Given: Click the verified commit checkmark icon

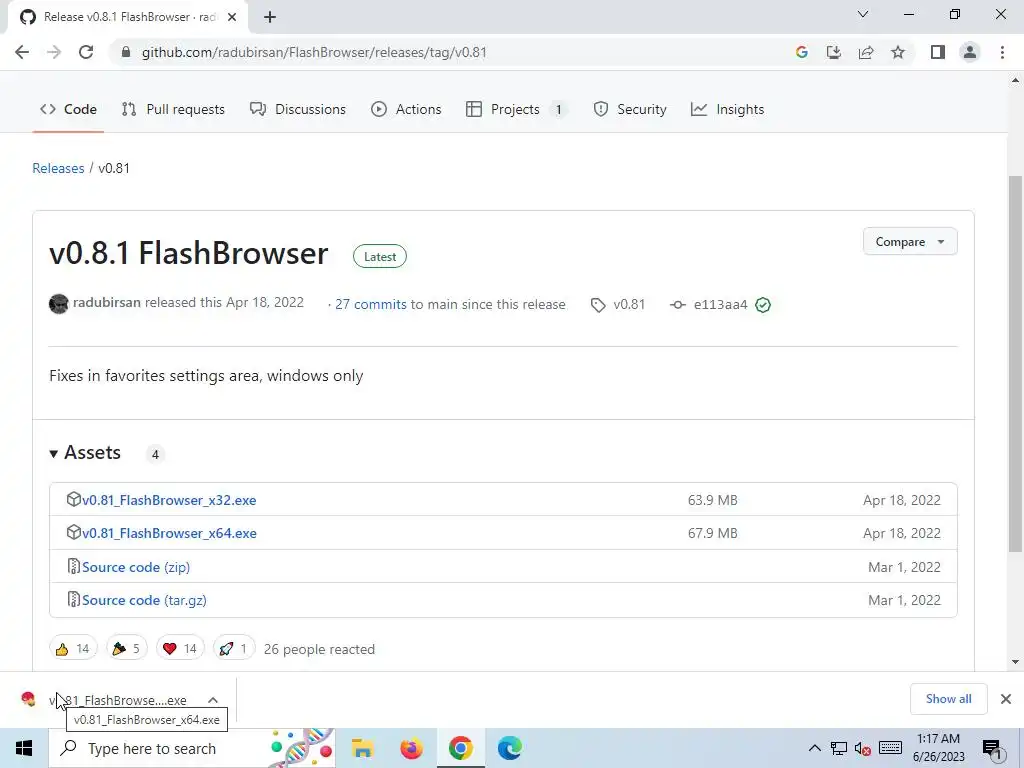Looking at the screenshot, I should pyautogui.click(x=763, y=305).
